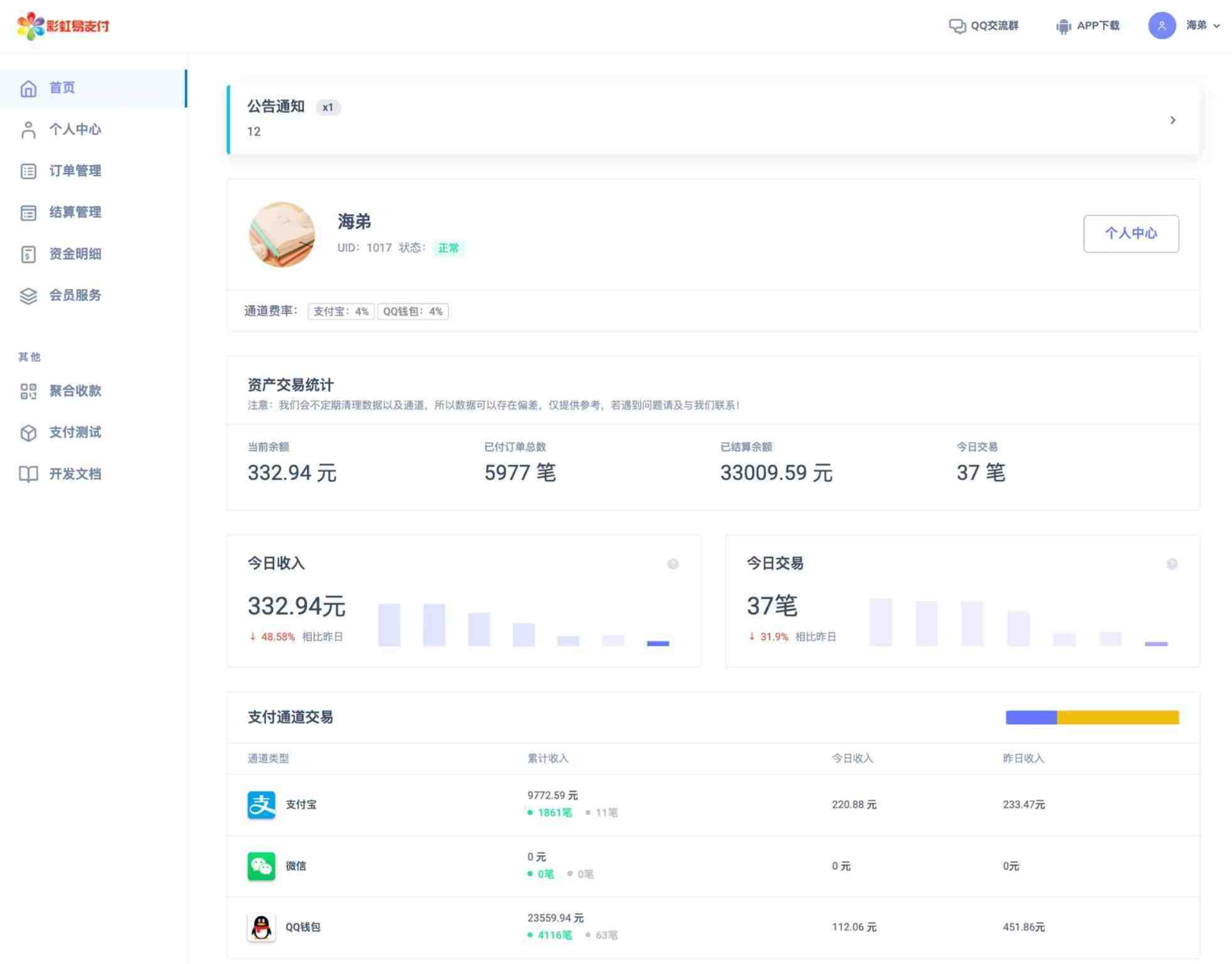Click the QQ钱包 penguin icon
Image resolution: width=1232 pixels, height=964 pixels.
pyautogui.click(x=261, y=927)
